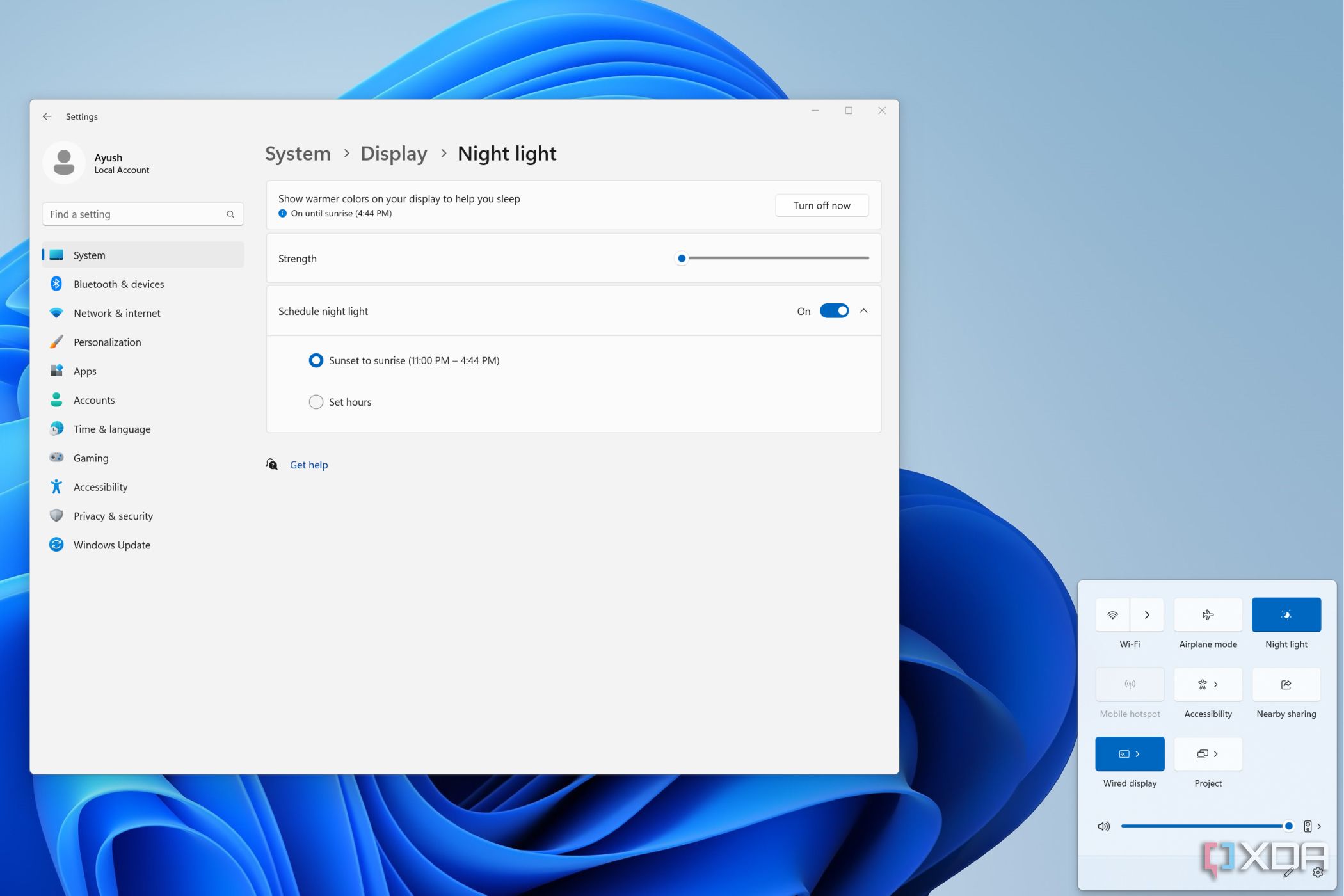Collapse the Schedule night light section
Viewport: 1344px width, 896px height.
(x=863, y=311)
